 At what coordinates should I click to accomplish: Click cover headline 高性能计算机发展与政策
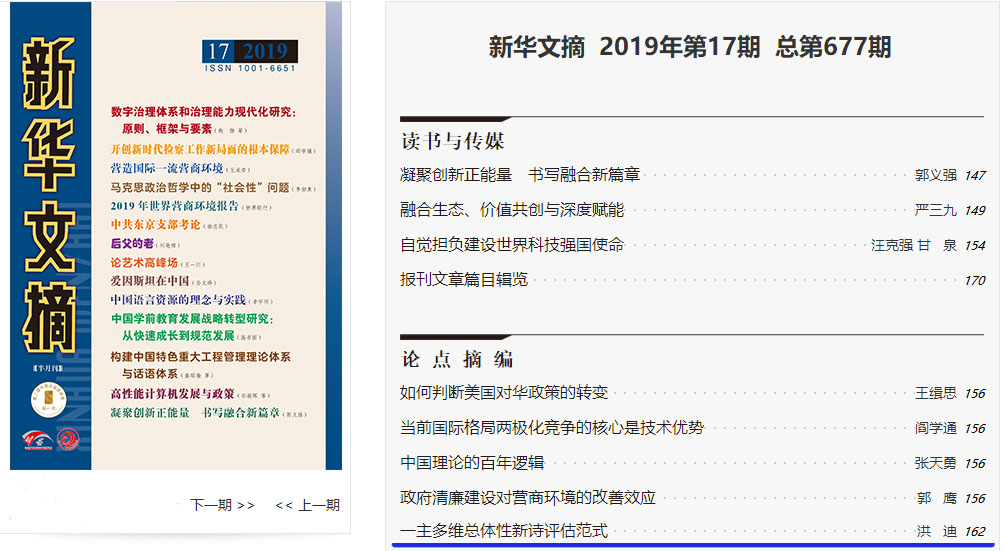click(x=172, y=394)
